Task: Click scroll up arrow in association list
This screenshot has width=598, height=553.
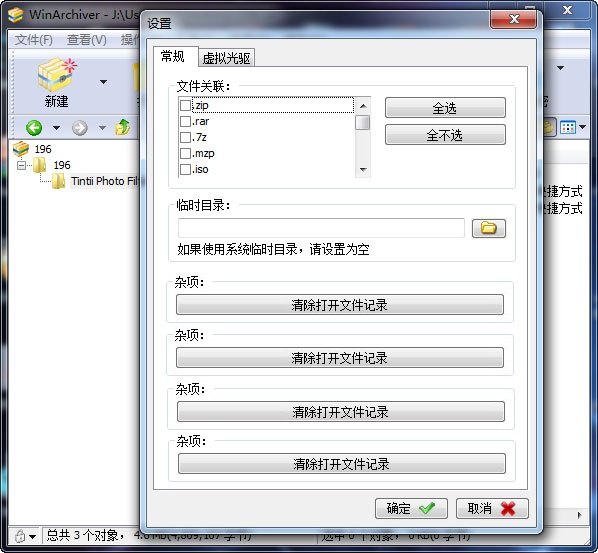Action: click(363, 106)
